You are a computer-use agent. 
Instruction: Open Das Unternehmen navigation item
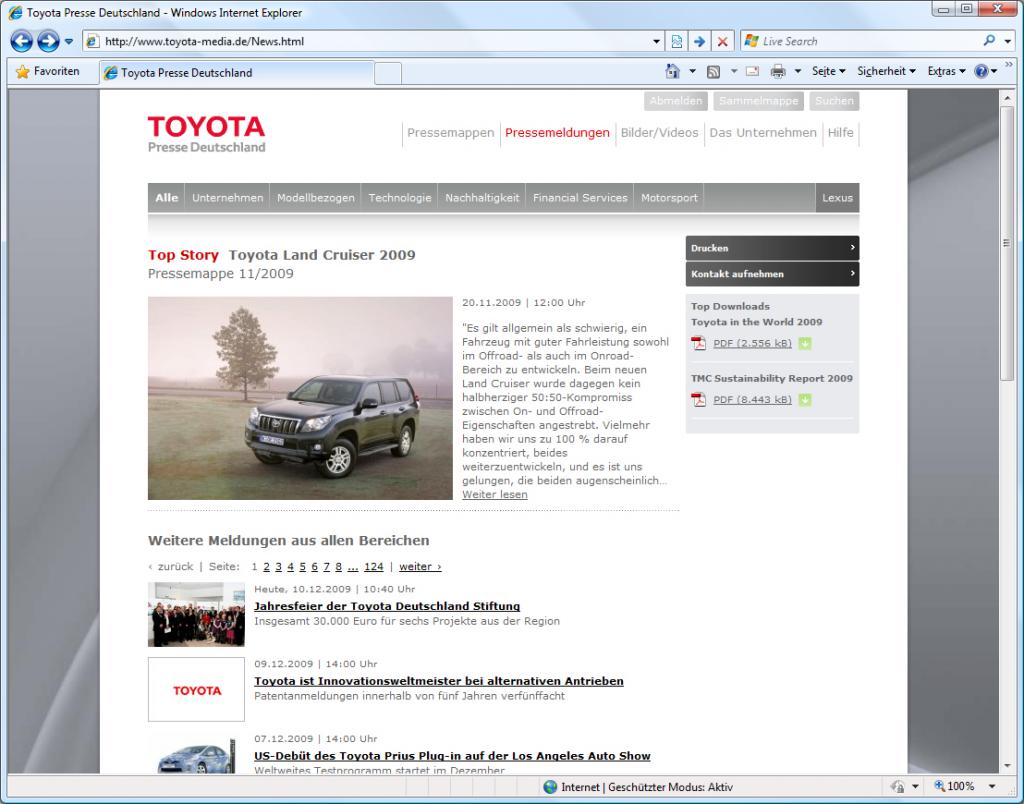pyautogui.click(x=763, y=133)
